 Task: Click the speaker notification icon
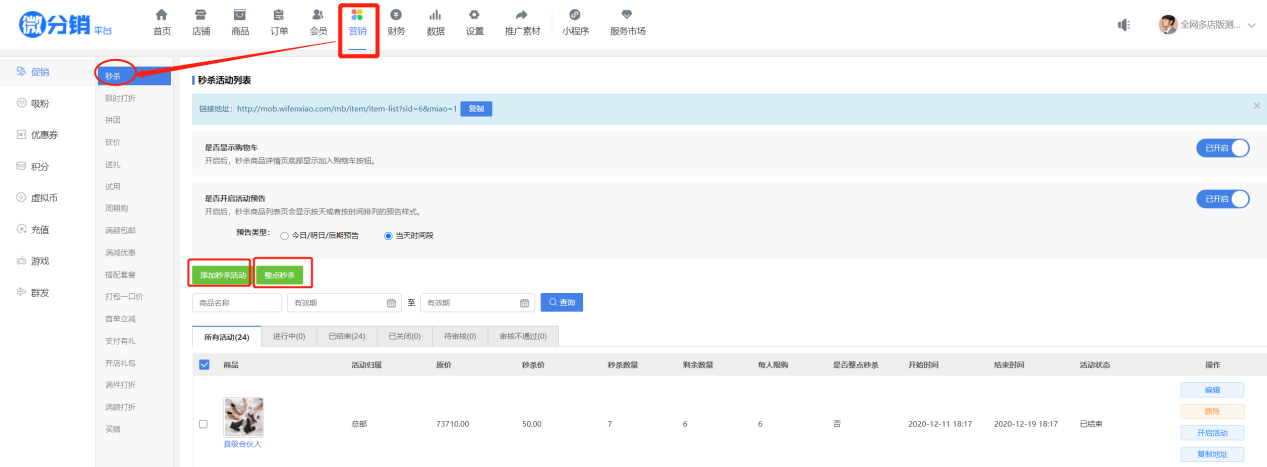pos(1123,25)
